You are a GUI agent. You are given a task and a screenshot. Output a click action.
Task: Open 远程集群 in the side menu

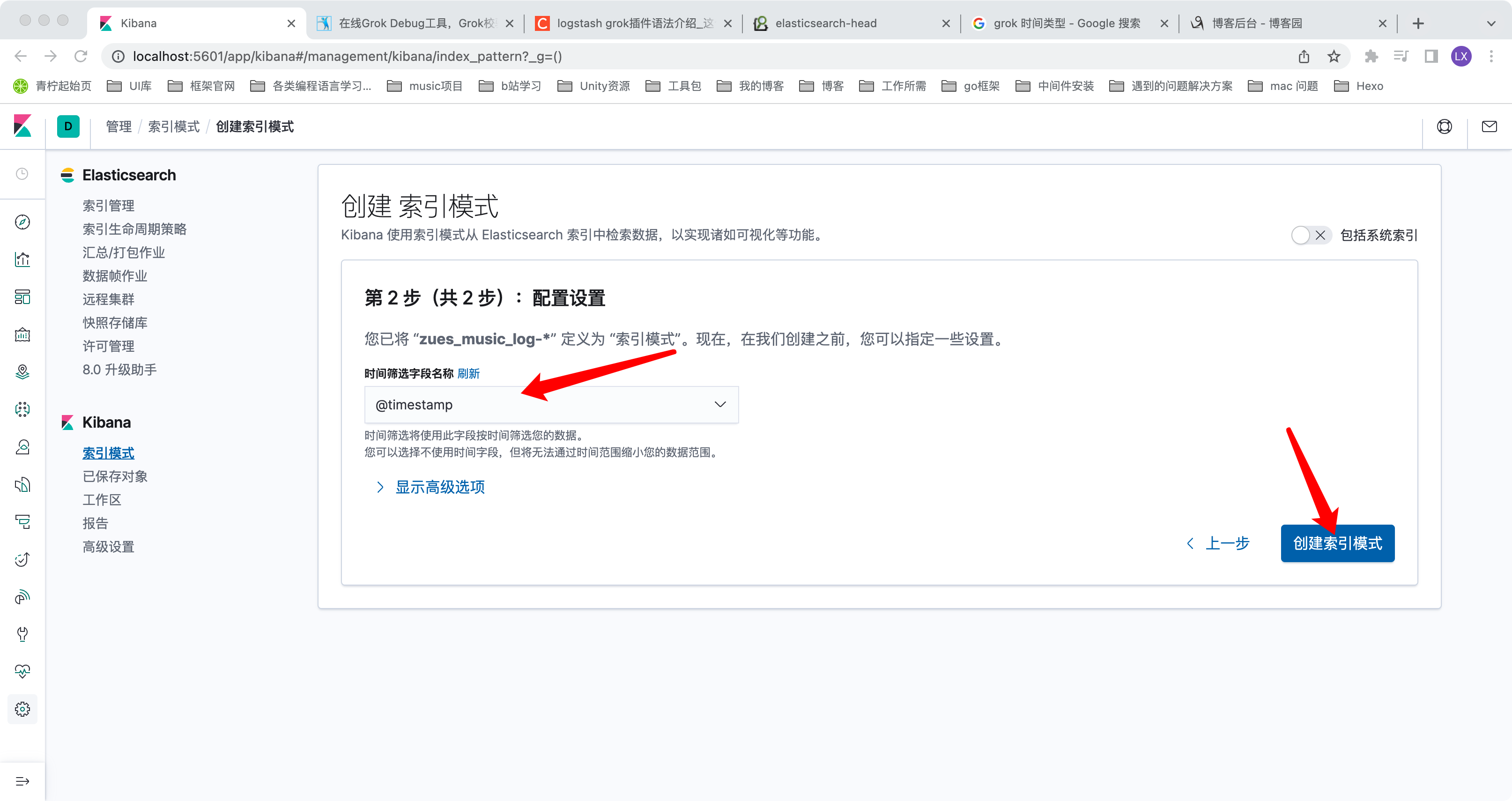point(109,299)
